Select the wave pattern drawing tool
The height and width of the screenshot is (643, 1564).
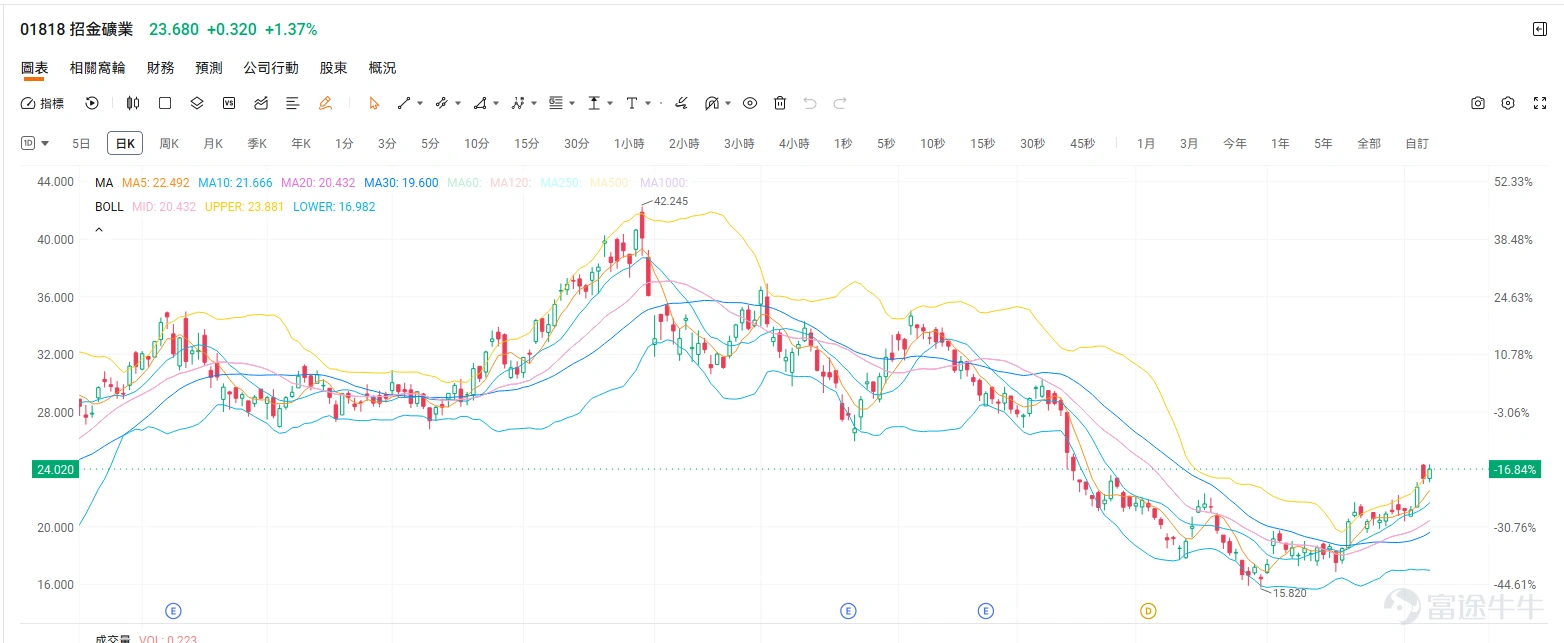[x=518, y=103]
